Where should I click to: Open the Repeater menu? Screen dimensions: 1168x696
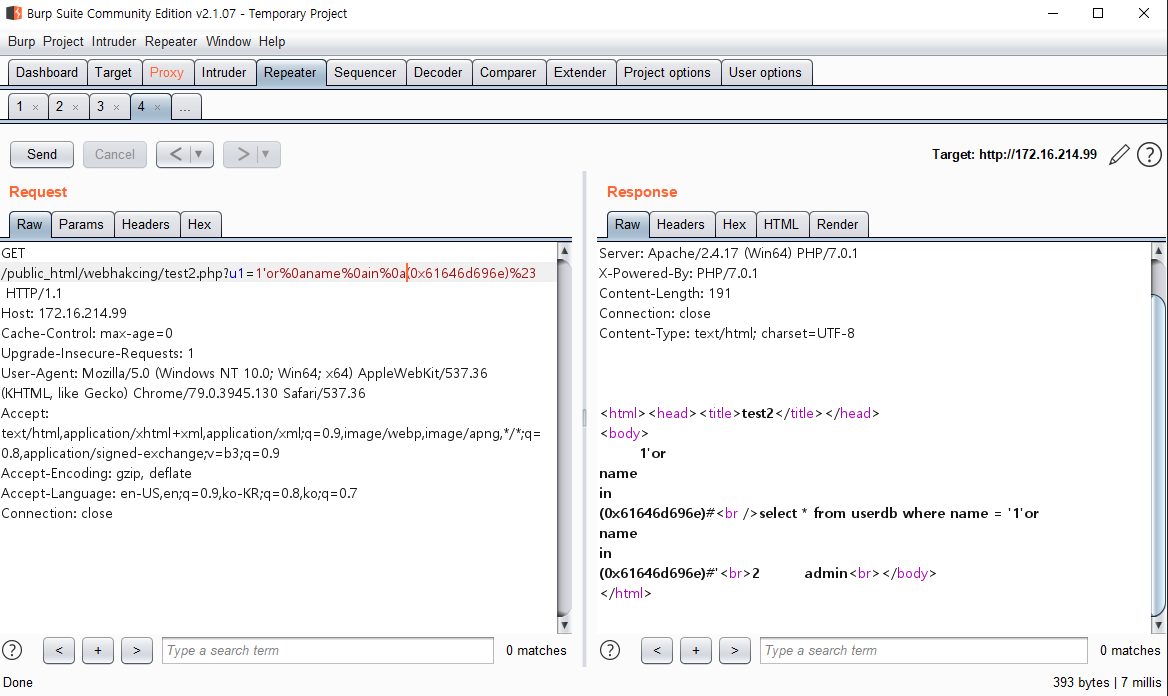point(171,42)
